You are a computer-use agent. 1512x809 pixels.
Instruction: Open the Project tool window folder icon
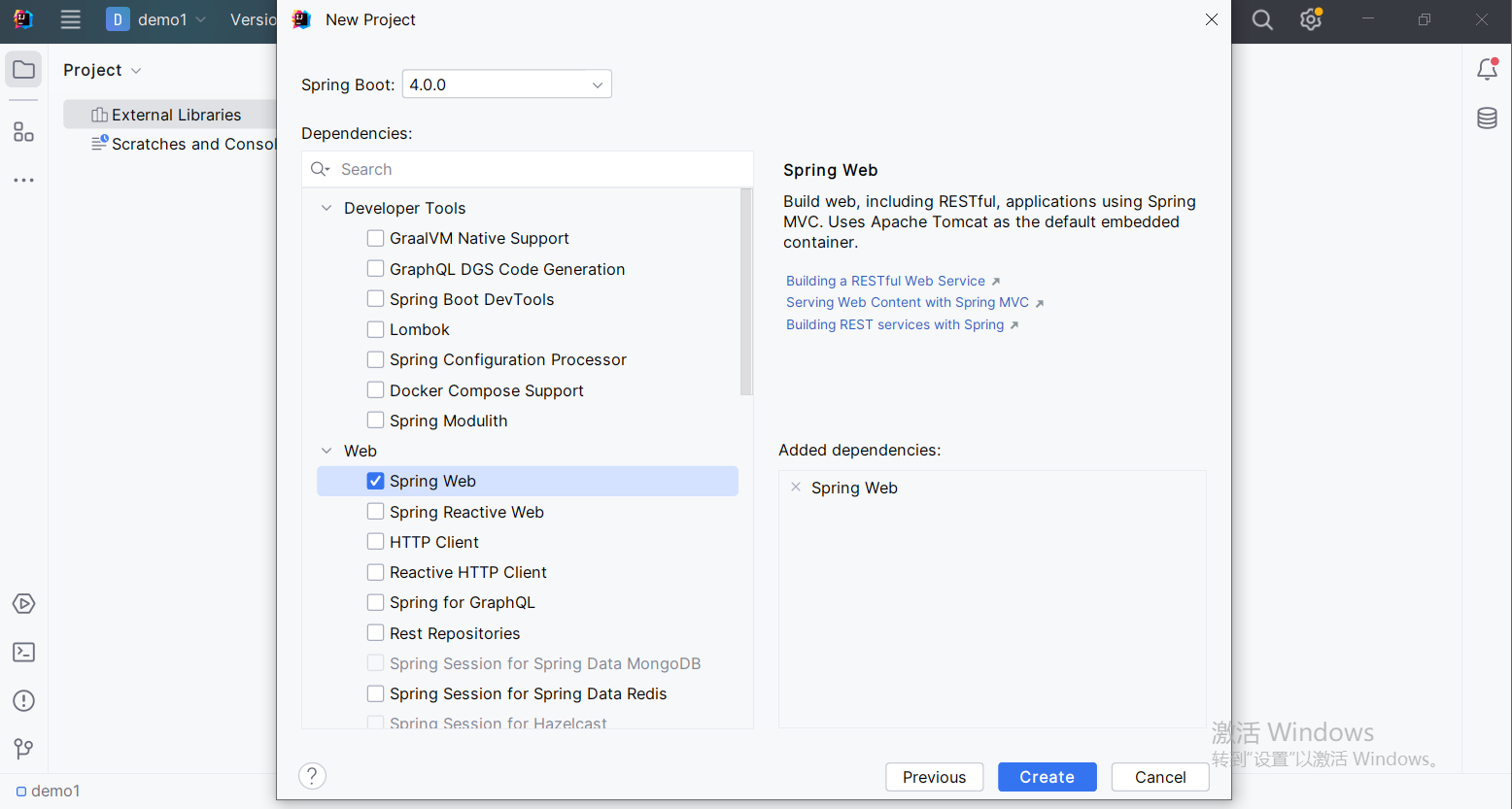click(x=23, y=70)
